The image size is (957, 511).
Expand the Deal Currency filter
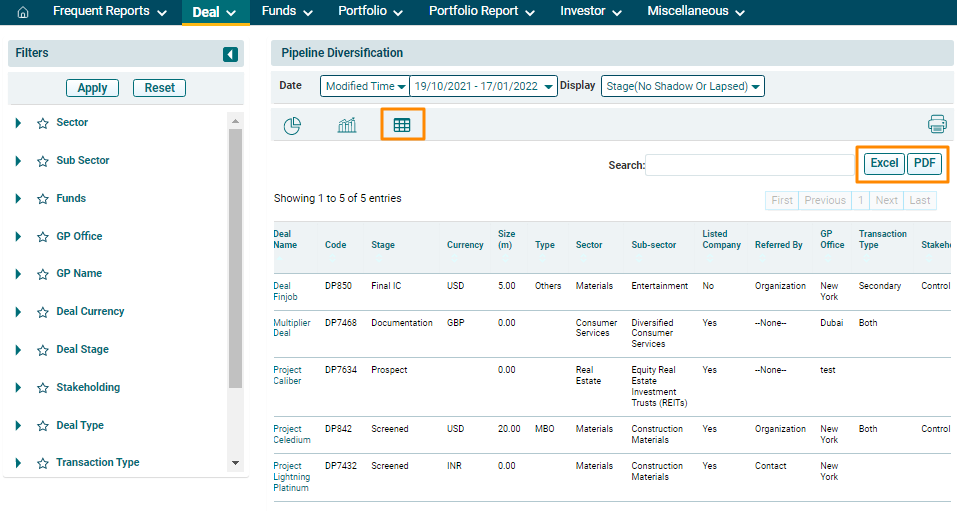coord(18,312)
